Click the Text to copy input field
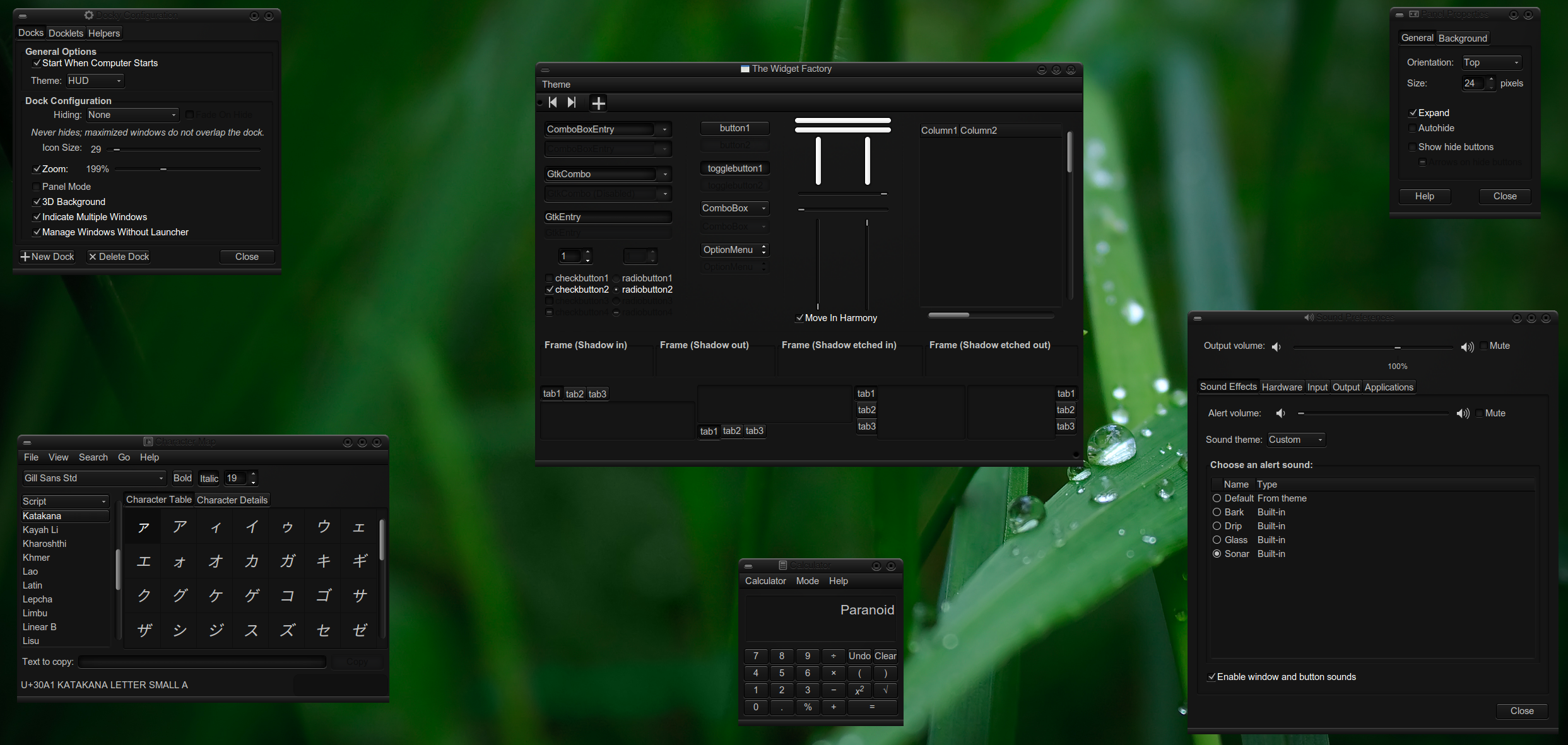The image size is (1568, 745). click(202, 662)
